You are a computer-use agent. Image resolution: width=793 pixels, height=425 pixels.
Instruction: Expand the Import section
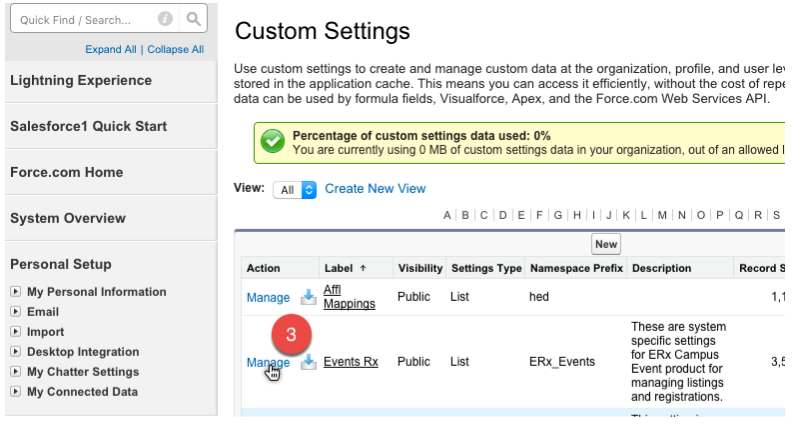point(15,332)
